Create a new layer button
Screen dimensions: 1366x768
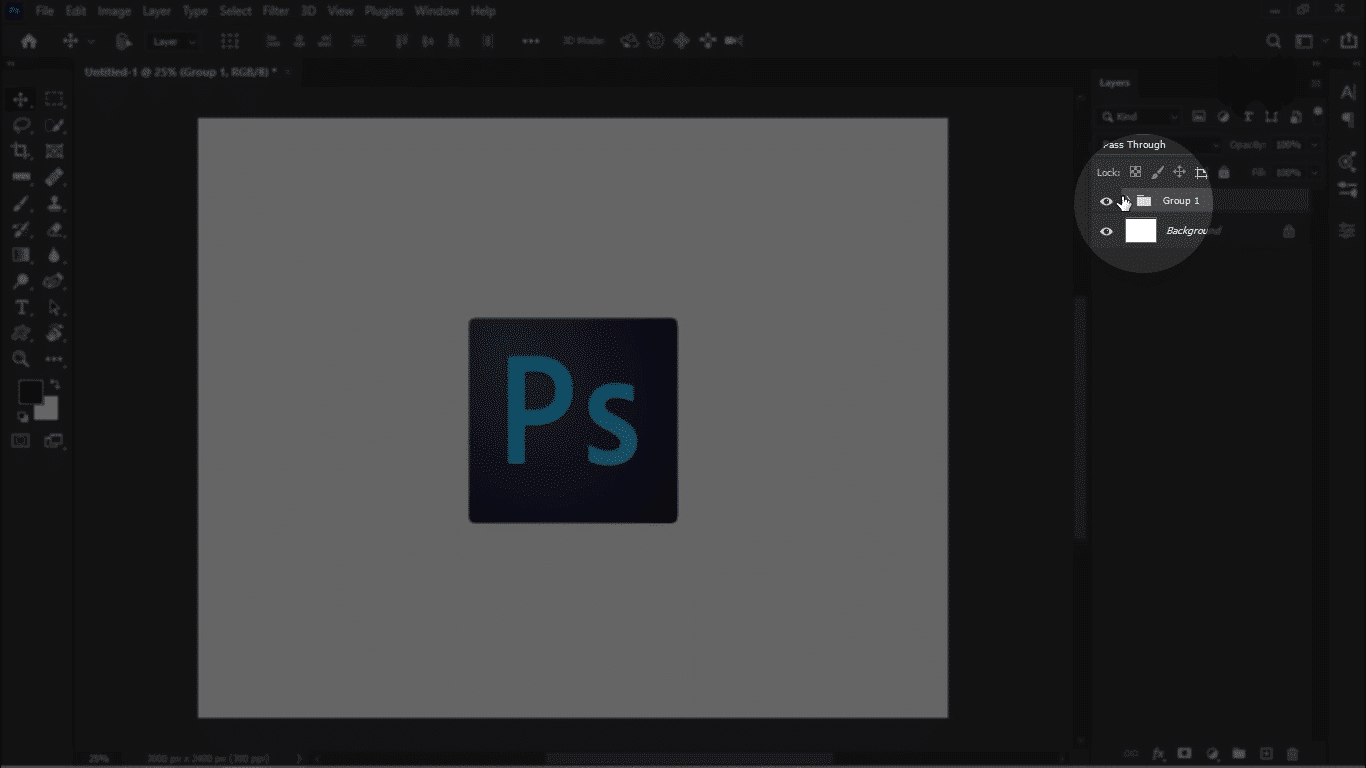(x=1265, y=753)
